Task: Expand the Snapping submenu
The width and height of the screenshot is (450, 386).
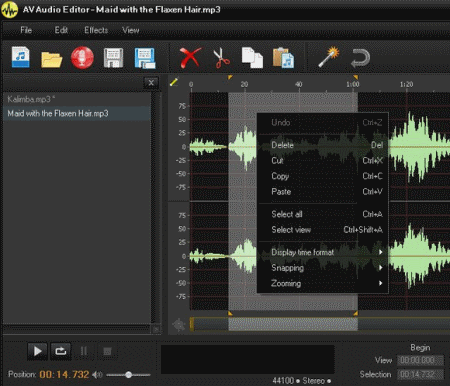Action: tap(322, 268)
